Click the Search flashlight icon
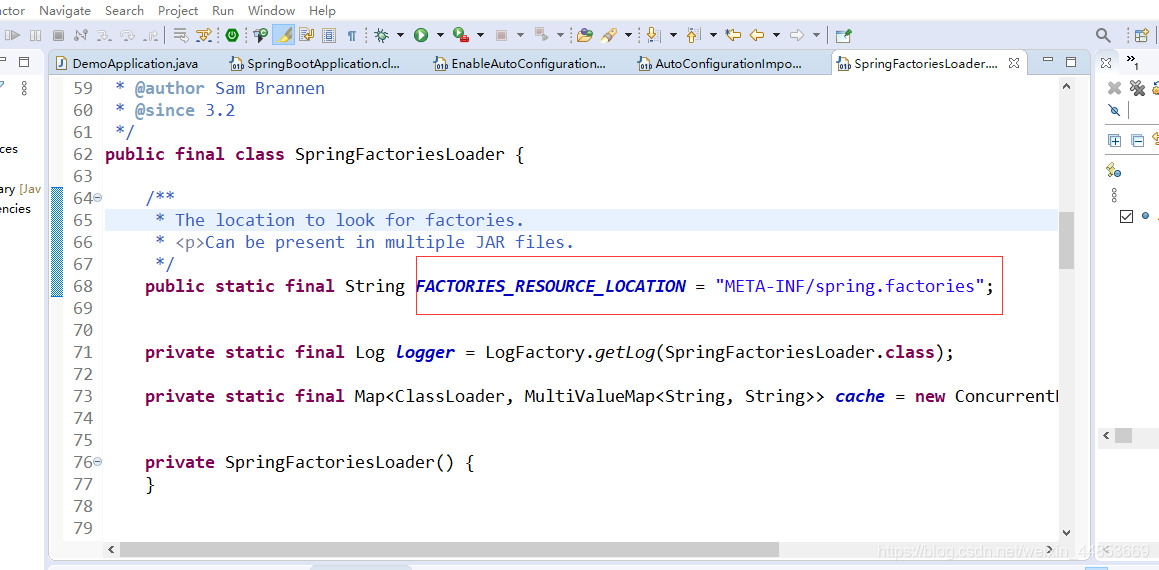Image resolution: width=1159 pixels, height=570 pixels. pyautogui.click(x=609, y=35)
